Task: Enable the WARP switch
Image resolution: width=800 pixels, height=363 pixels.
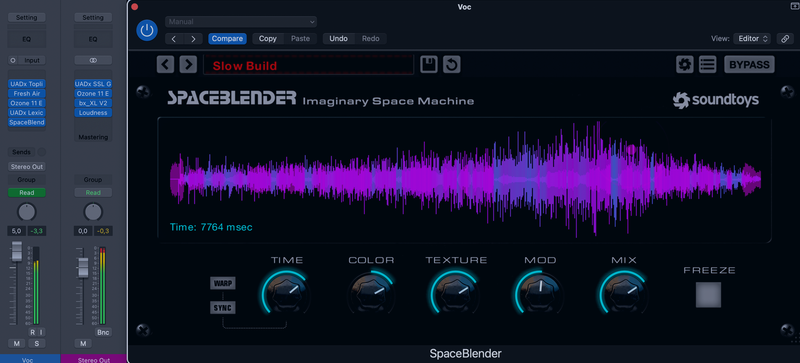Action: pyautogui.click(x=223, y=283)
